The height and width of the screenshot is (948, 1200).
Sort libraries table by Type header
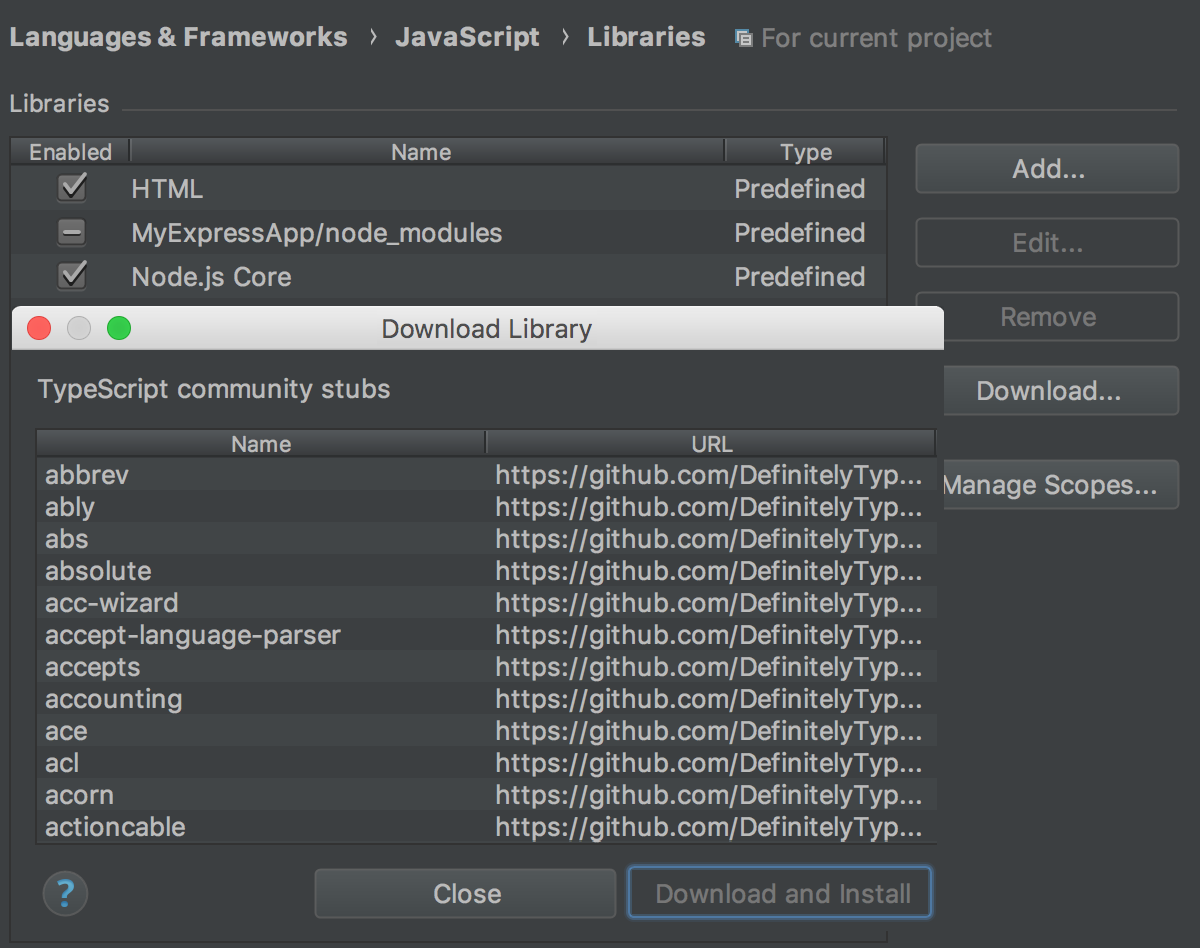click(x=805, y=152)
